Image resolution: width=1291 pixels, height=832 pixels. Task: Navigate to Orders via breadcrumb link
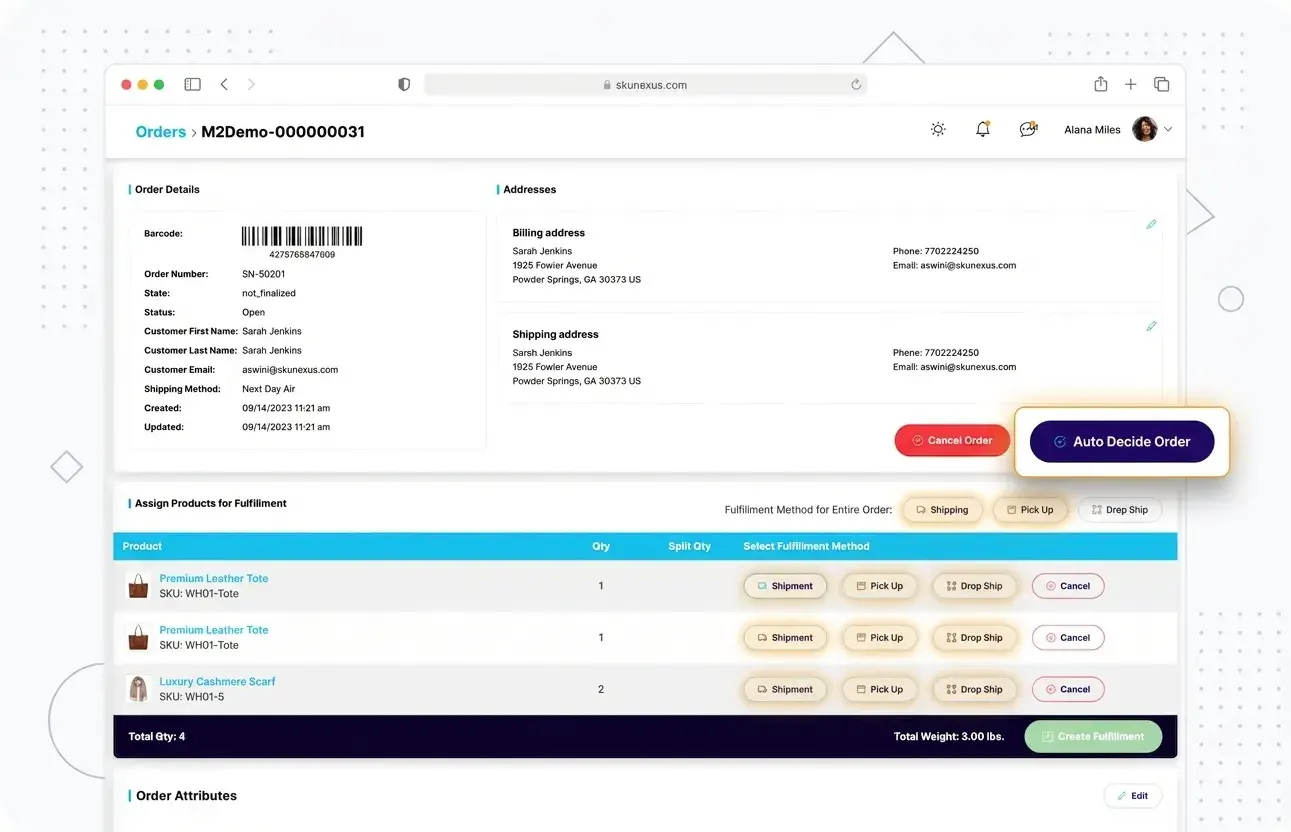click(x=160, y=131)
